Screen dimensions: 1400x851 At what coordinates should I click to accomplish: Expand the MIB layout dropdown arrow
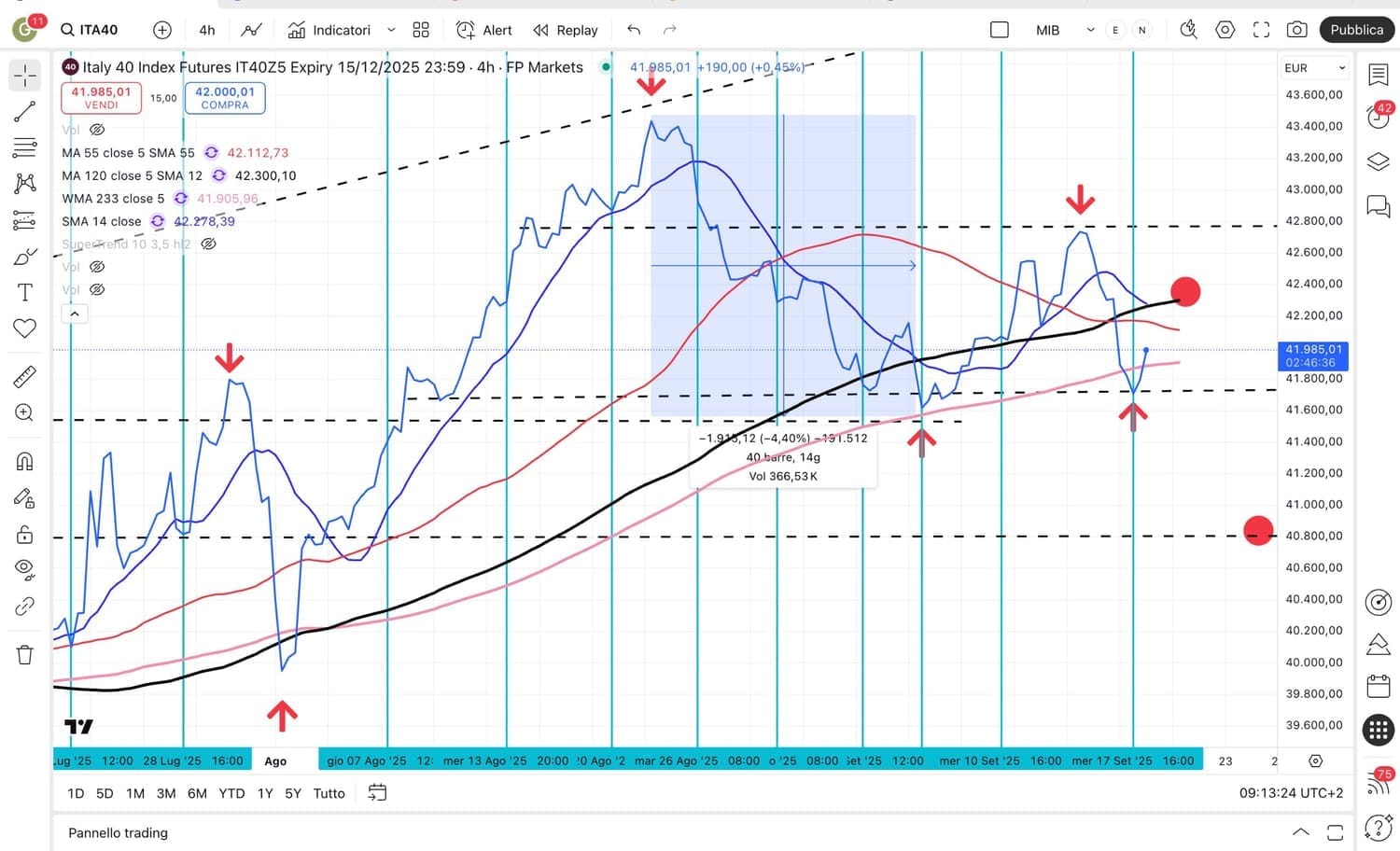click(x=1090, y=30)
